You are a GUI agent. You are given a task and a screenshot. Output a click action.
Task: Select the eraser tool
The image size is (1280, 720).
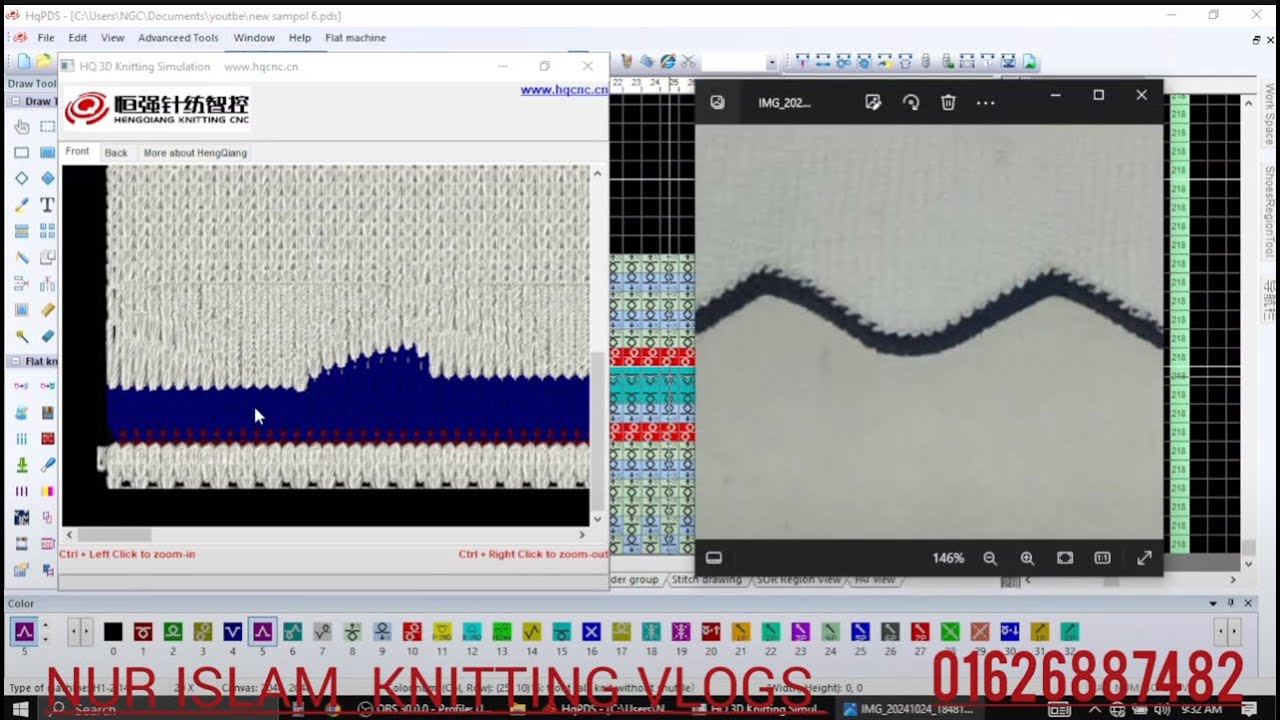[x=47, y=337]
